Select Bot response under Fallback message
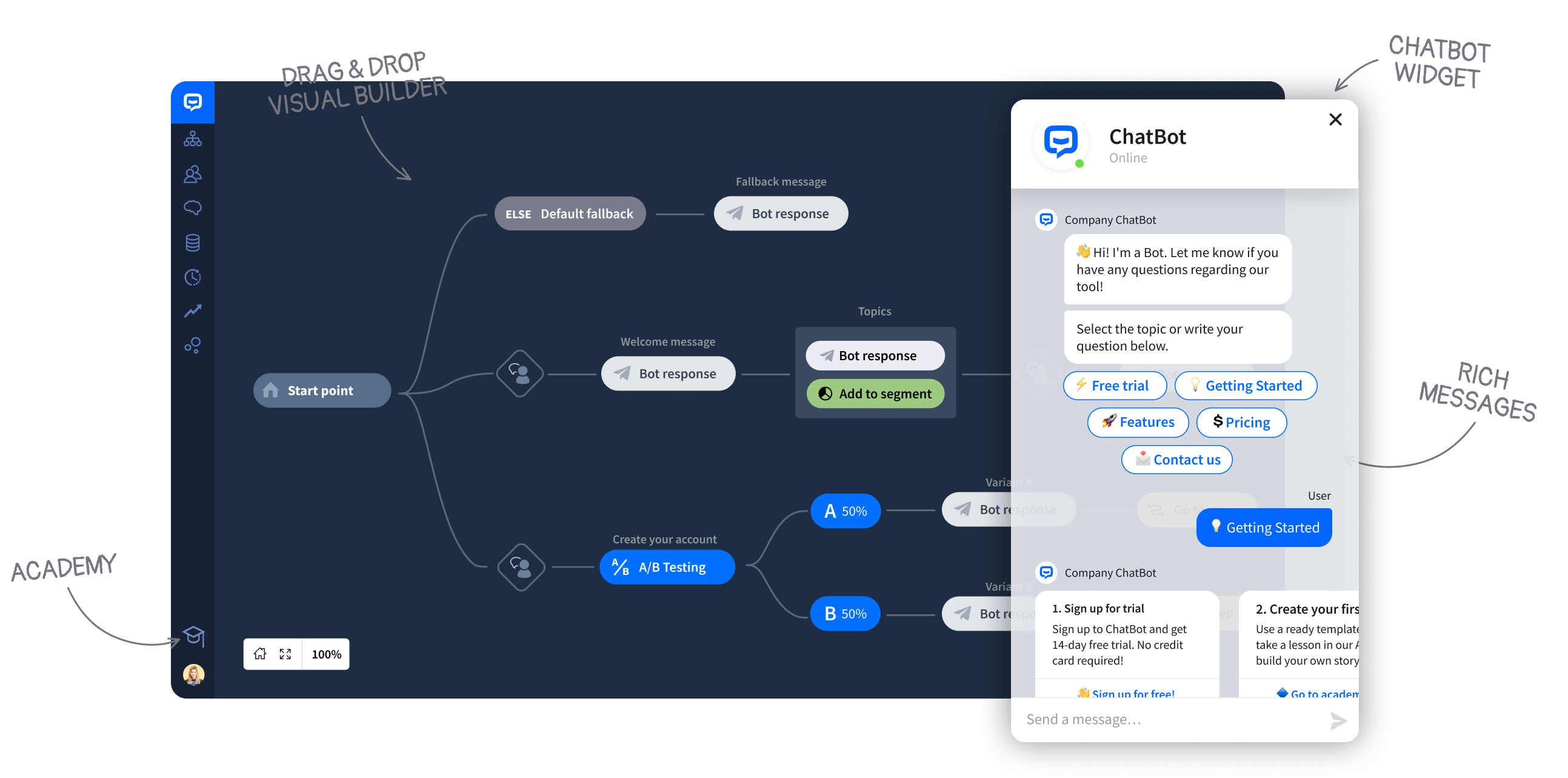1568x778 pixels. 780,213
